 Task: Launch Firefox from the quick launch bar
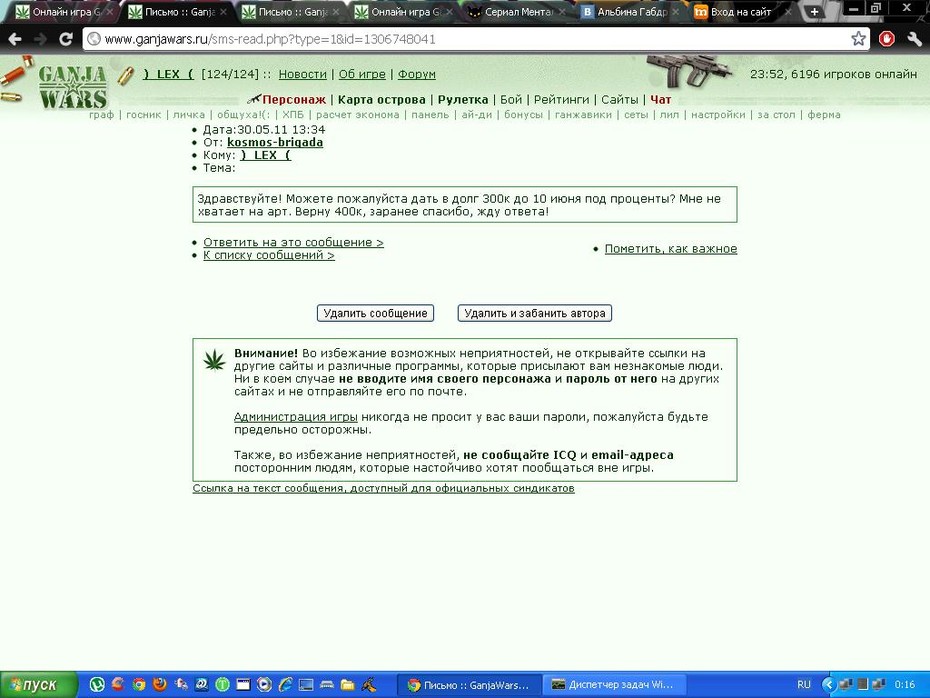(160, 685)
